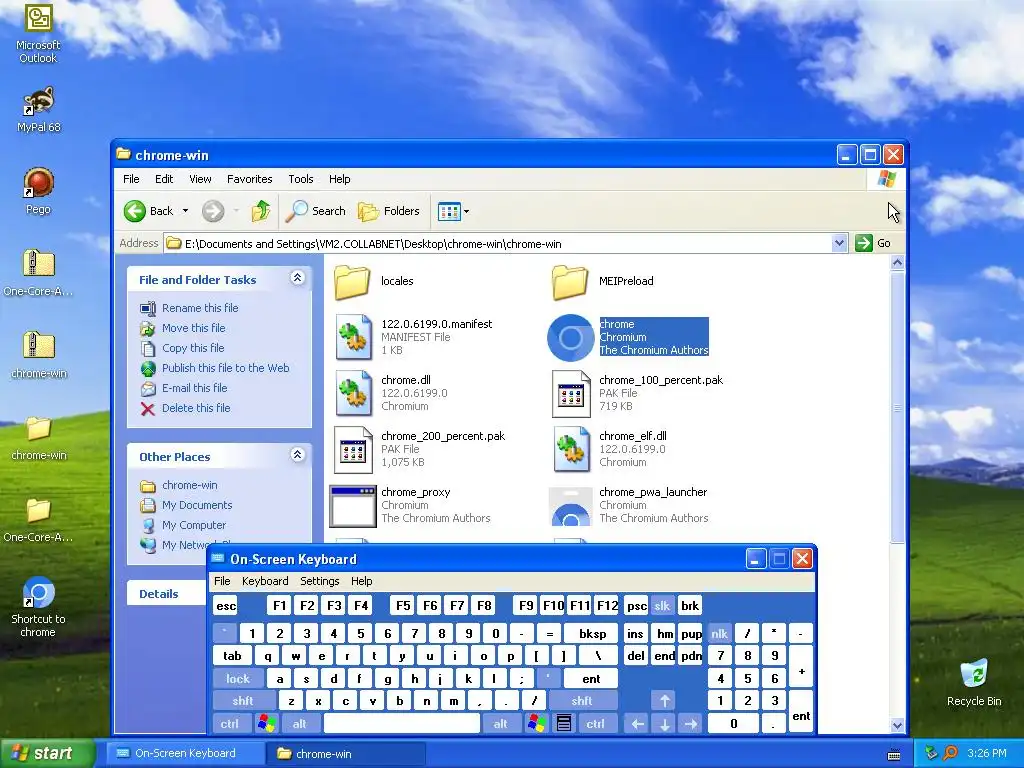1024x768 pixels.
Task: Click Delete this file link
Action: [196, 408]
